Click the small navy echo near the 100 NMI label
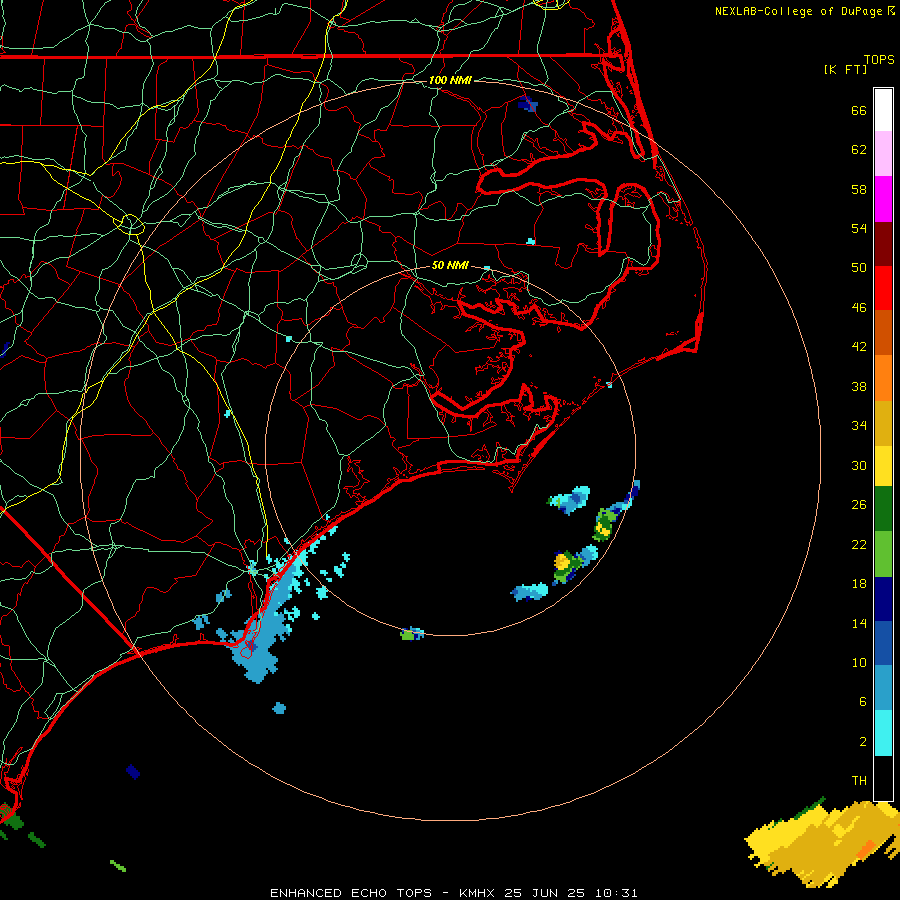 click(527, 104)
